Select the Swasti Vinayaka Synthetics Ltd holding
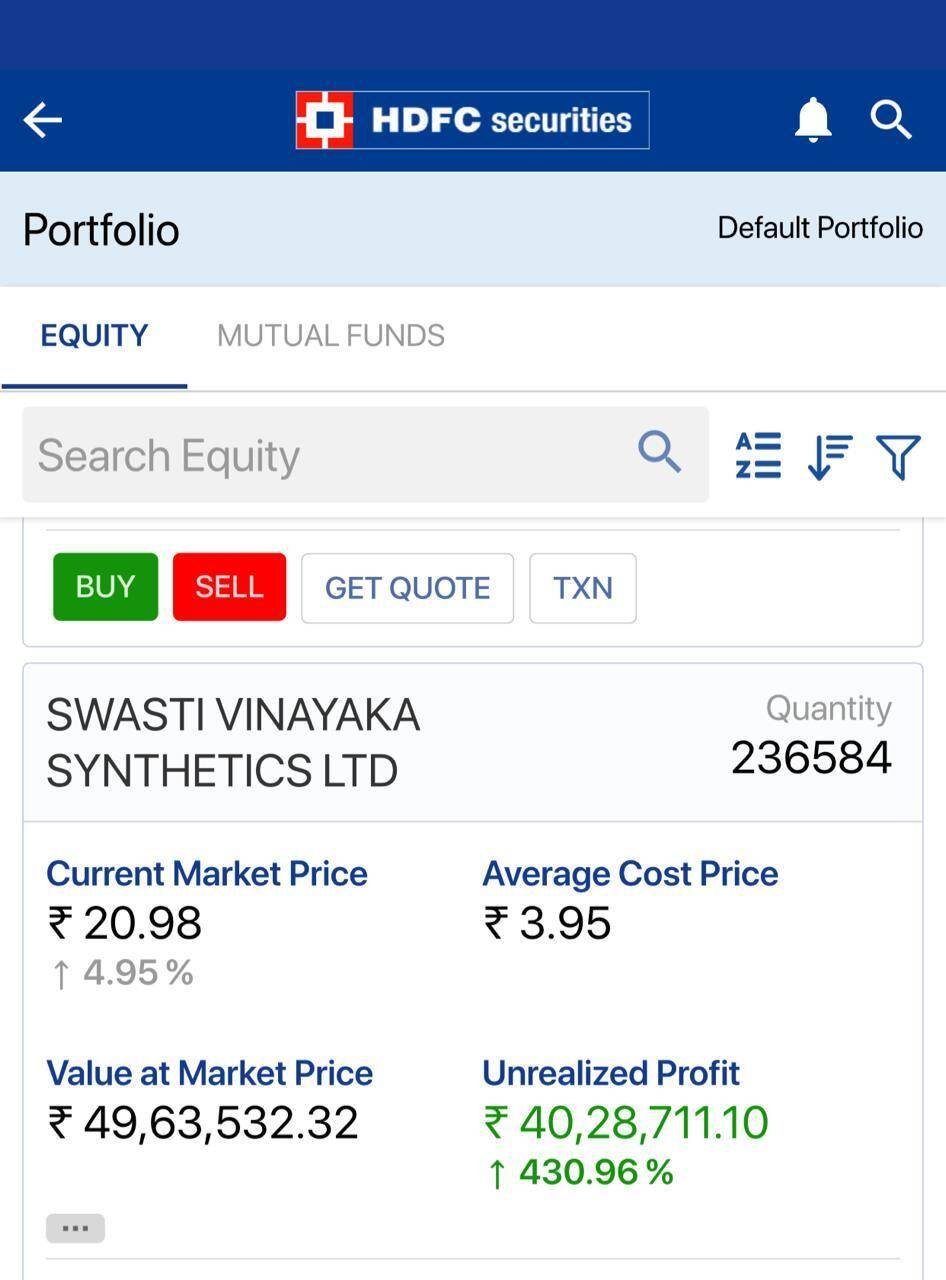The height and width of the screenshot is (1280, 946). 233,743
